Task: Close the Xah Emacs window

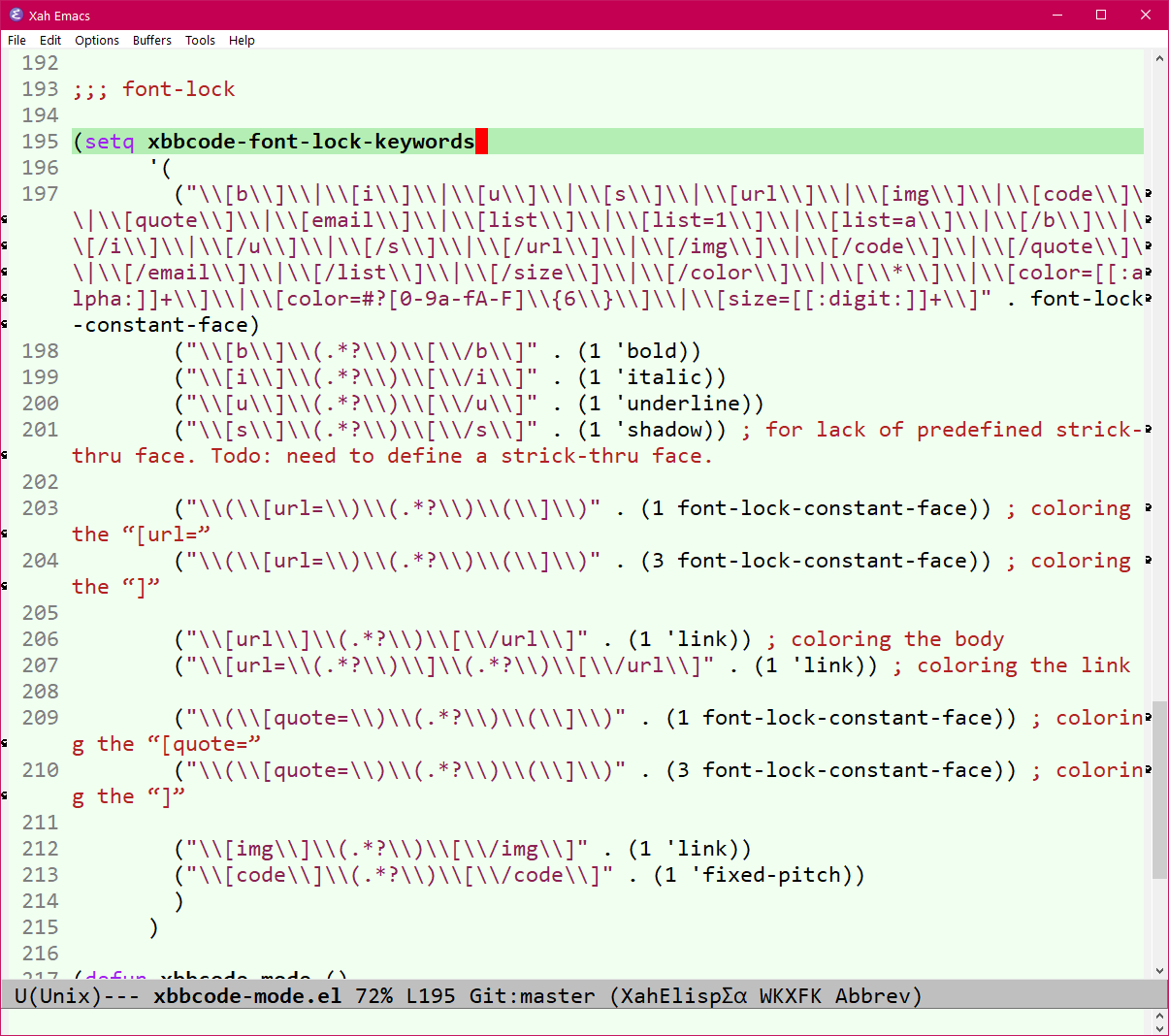Action: point(1146,15)
